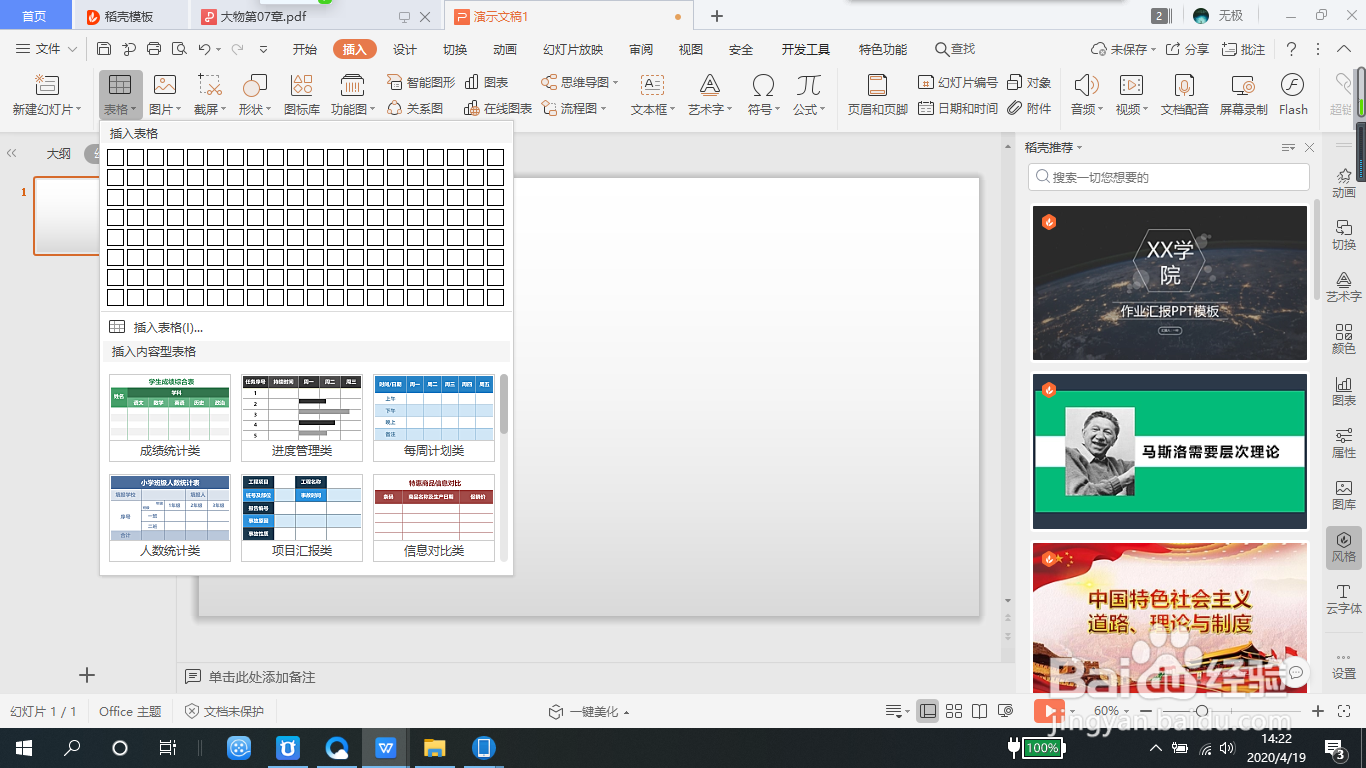
Task: Open the 艺术字 word art tool
Action: coord(710,95)
